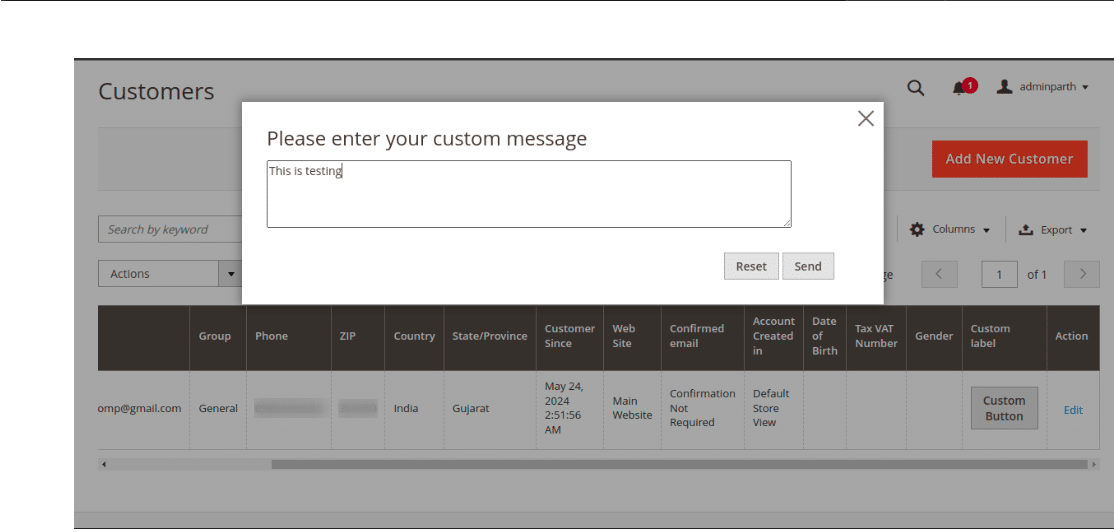Close the custom message modal

pos(865,119)
